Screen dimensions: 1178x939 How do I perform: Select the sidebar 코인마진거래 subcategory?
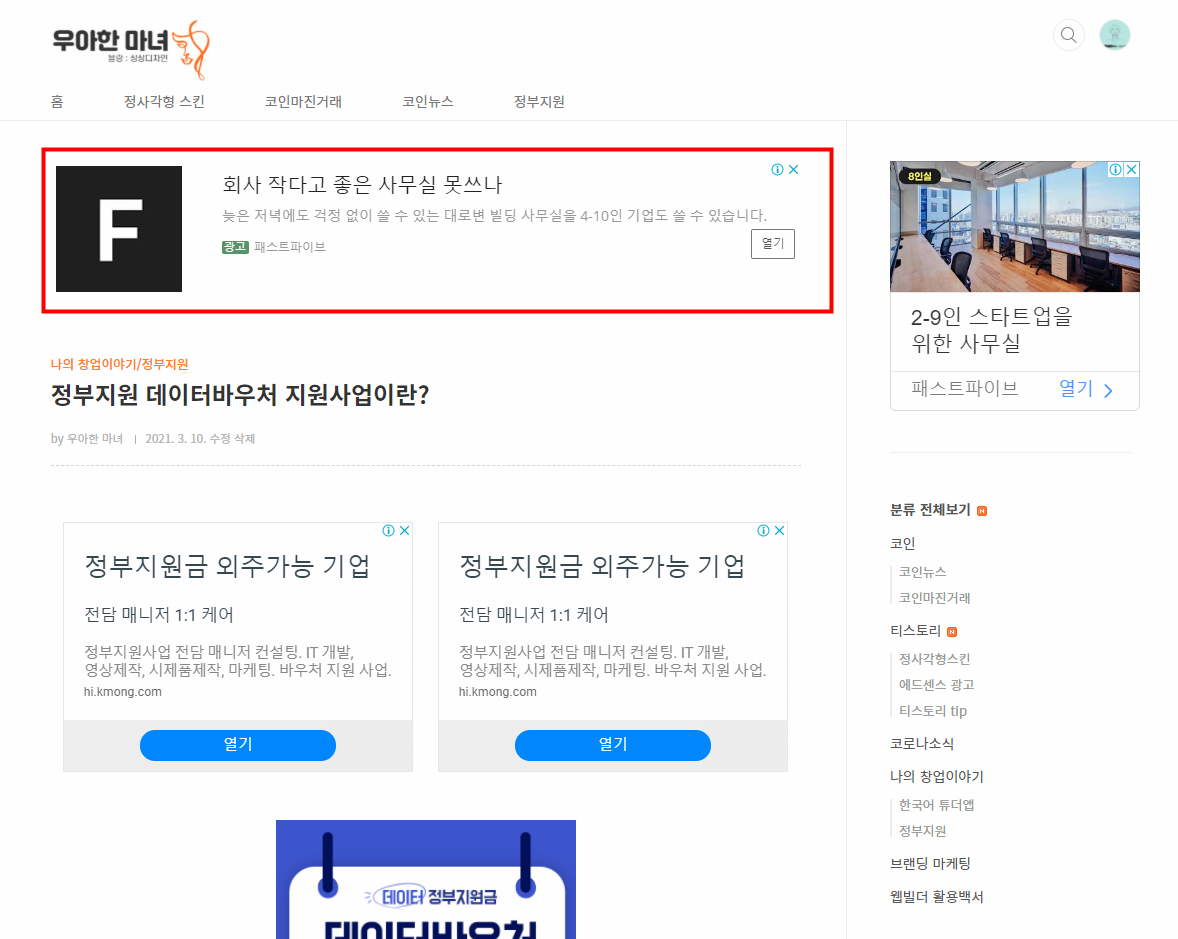coord(935,599)
